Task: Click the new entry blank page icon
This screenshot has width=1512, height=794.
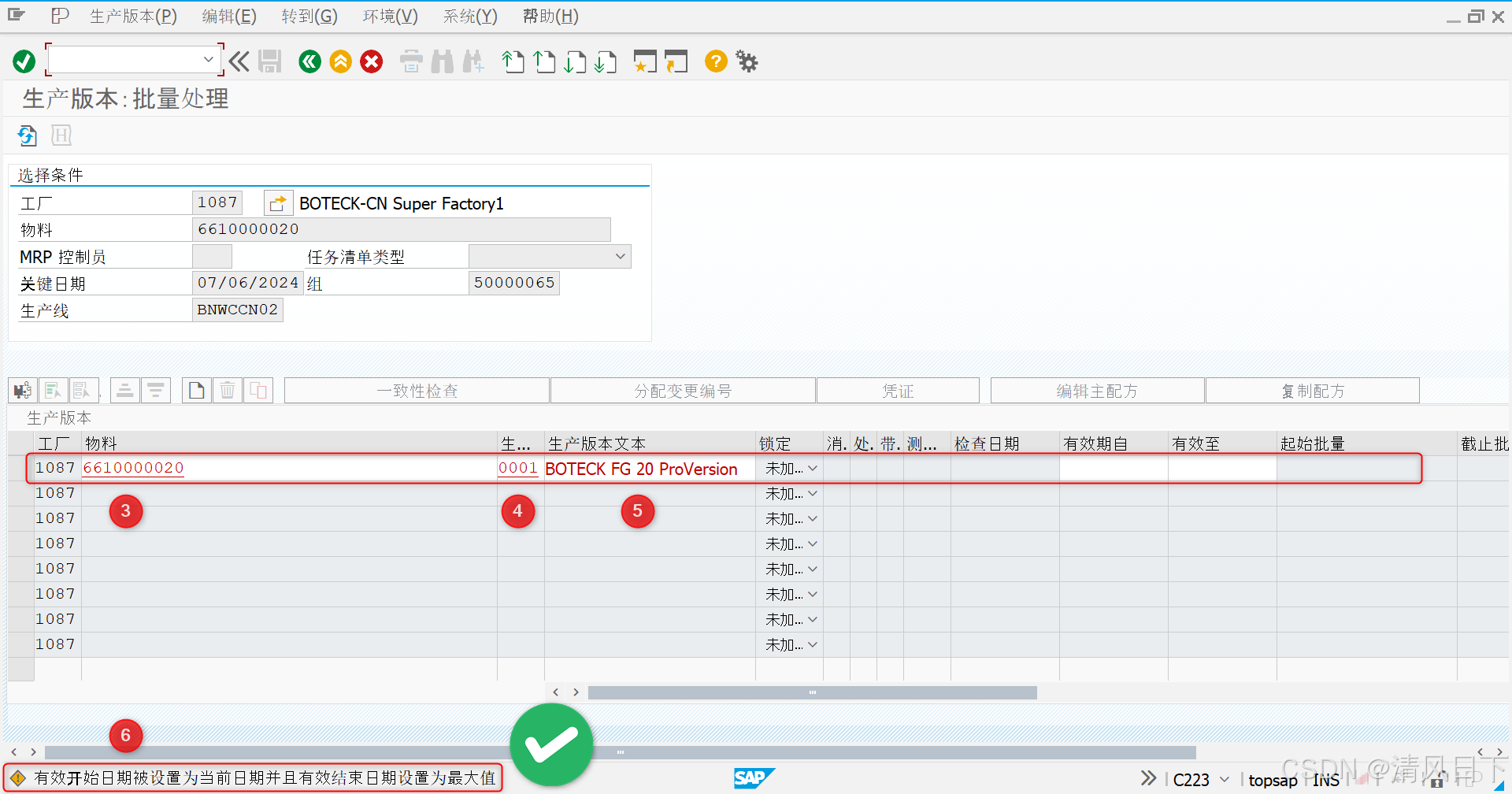Action: click(x=196, y=391)
